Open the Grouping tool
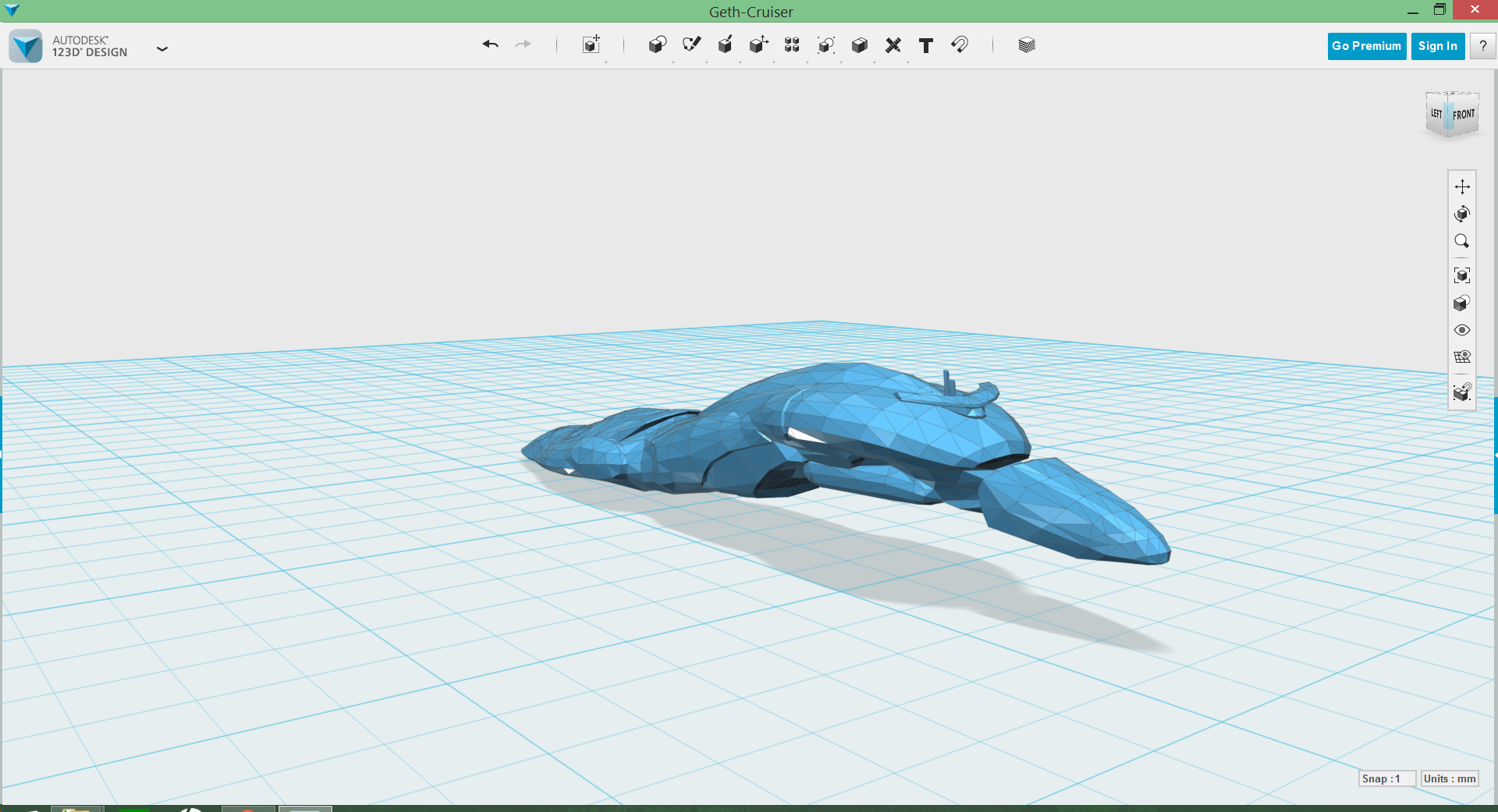Image resolution: width=1498 pixels, height=812 pixels. tap(825, 44)
